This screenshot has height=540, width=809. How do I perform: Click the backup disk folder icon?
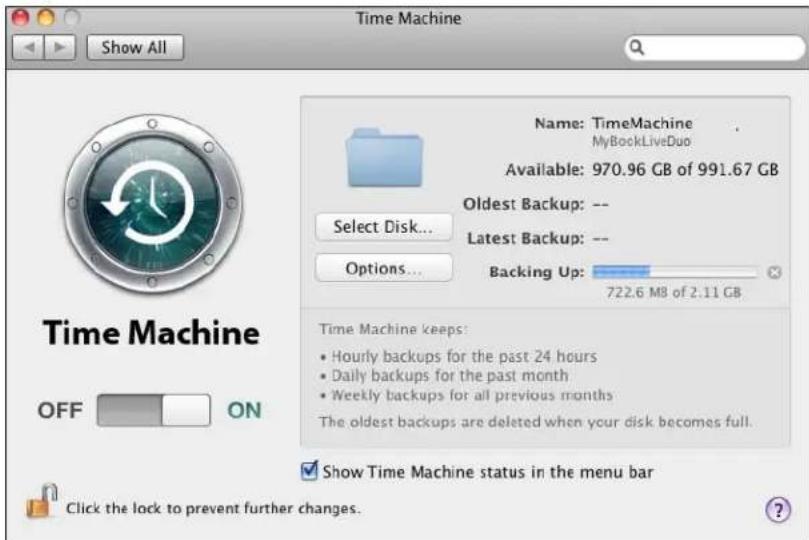point(385,157)
